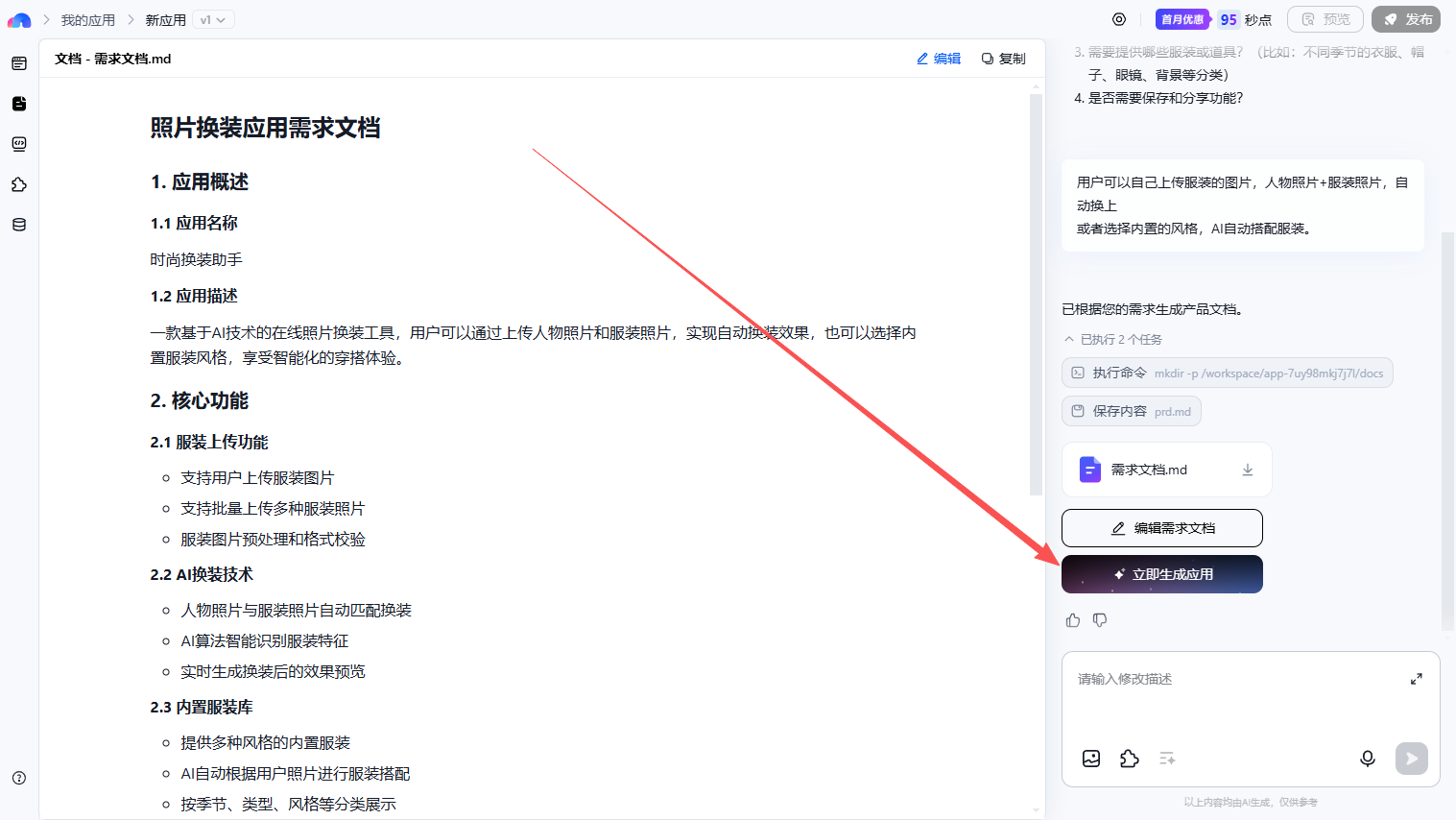This screenshot has height=820, width=1456.
Task: Click the settings hexagon icon in top bar
Action: click(x=1119, y=19)
